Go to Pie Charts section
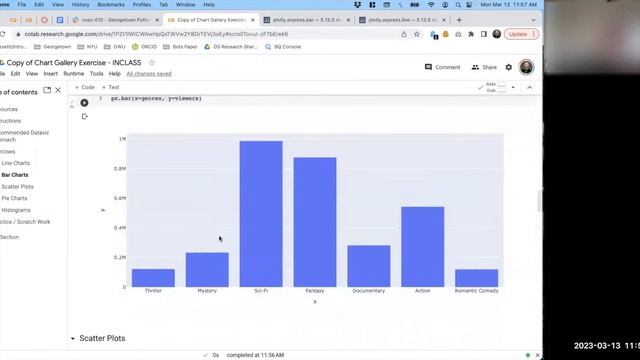This screenshot has height=360, width=640. (14, 198)
